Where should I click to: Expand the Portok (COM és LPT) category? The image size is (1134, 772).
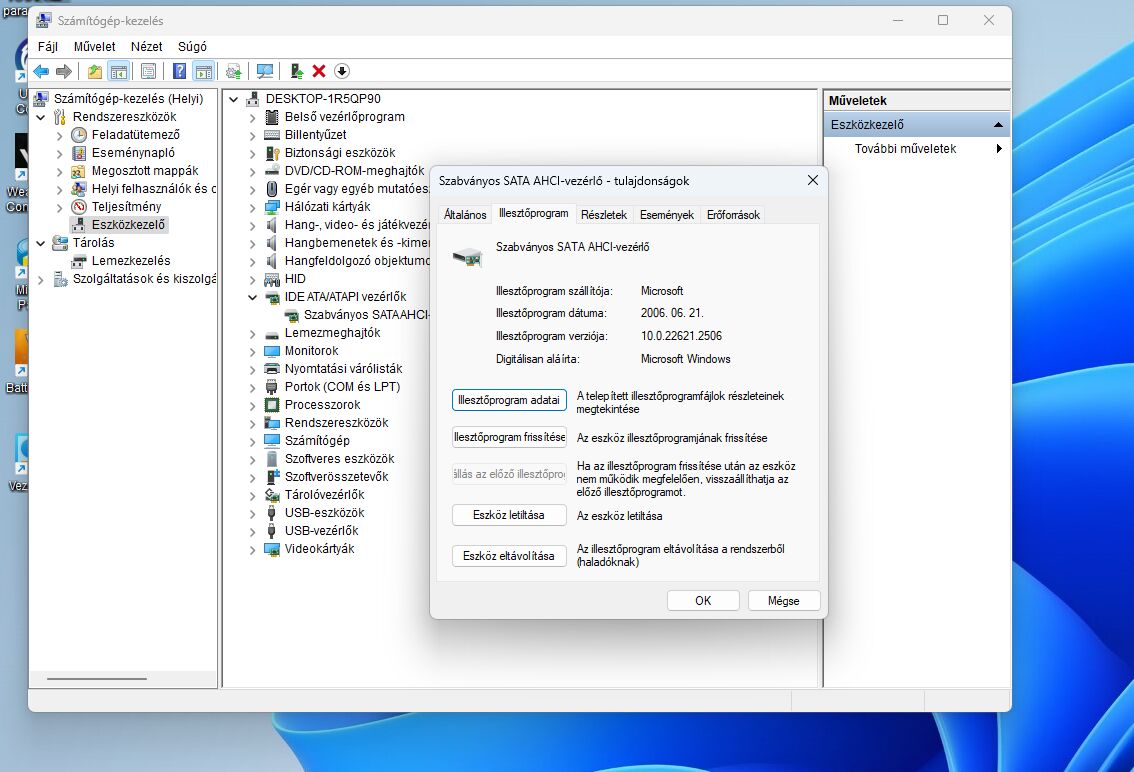252,387
